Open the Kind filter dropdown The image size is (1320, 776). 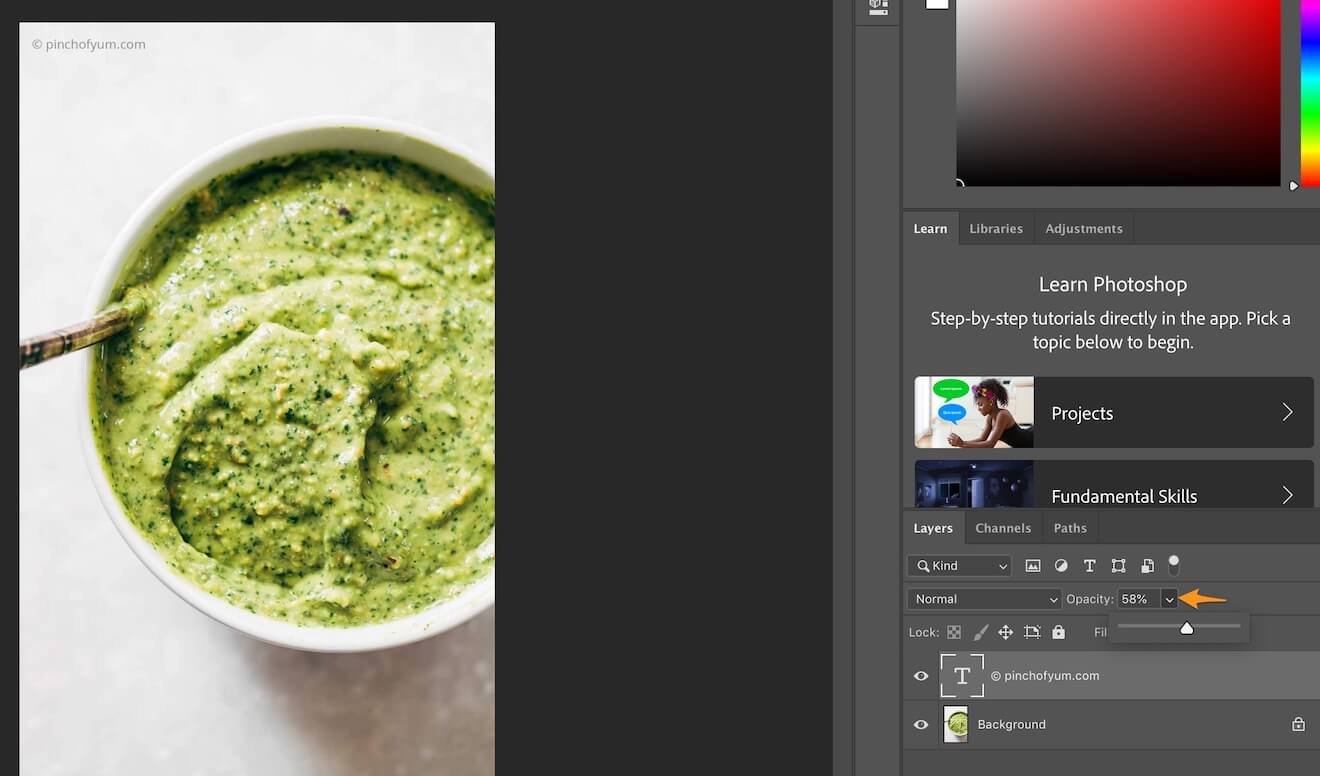tap(958, 565)
